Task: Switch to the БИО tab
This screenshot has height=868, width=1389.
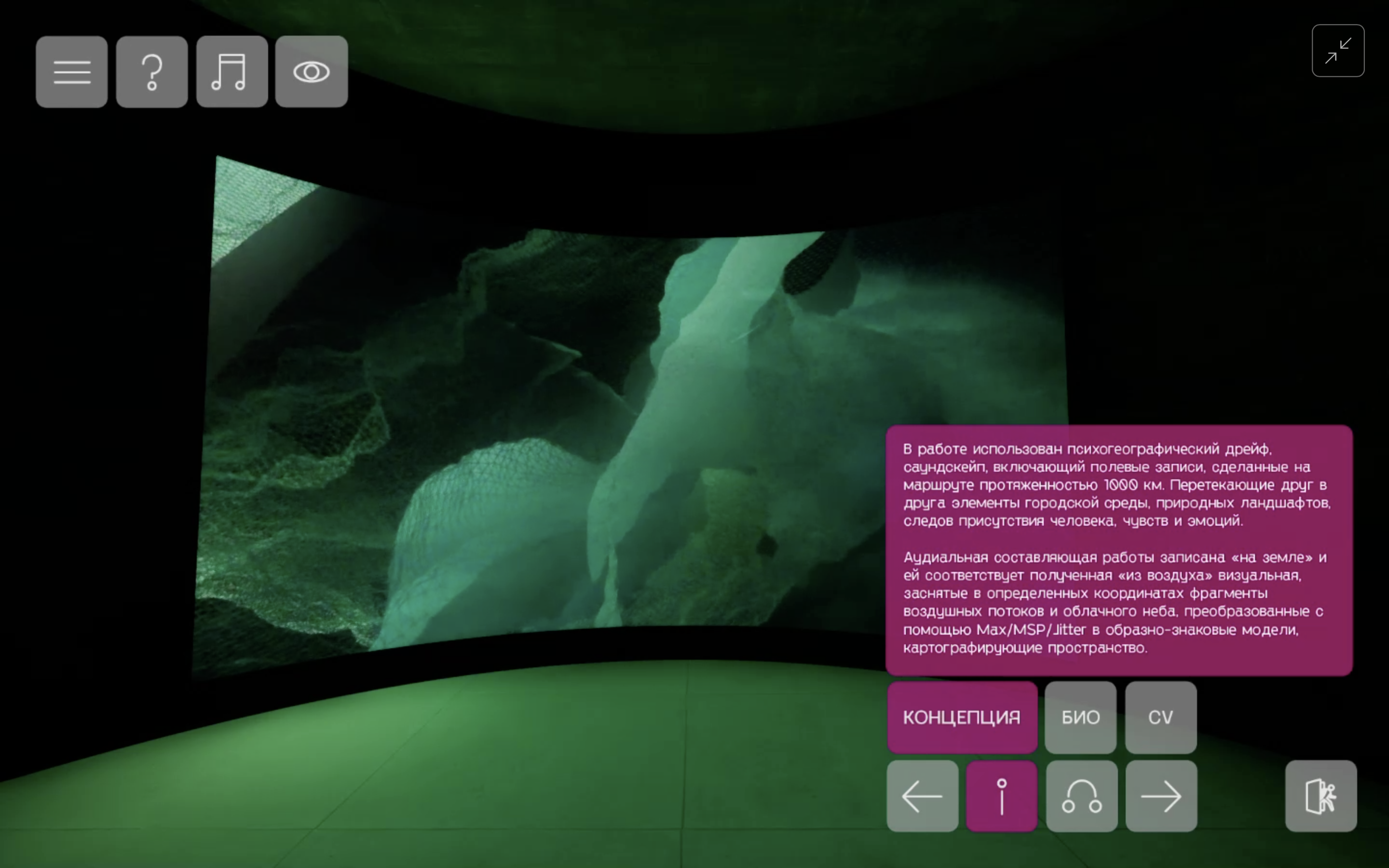Action: coord(1080,717)
